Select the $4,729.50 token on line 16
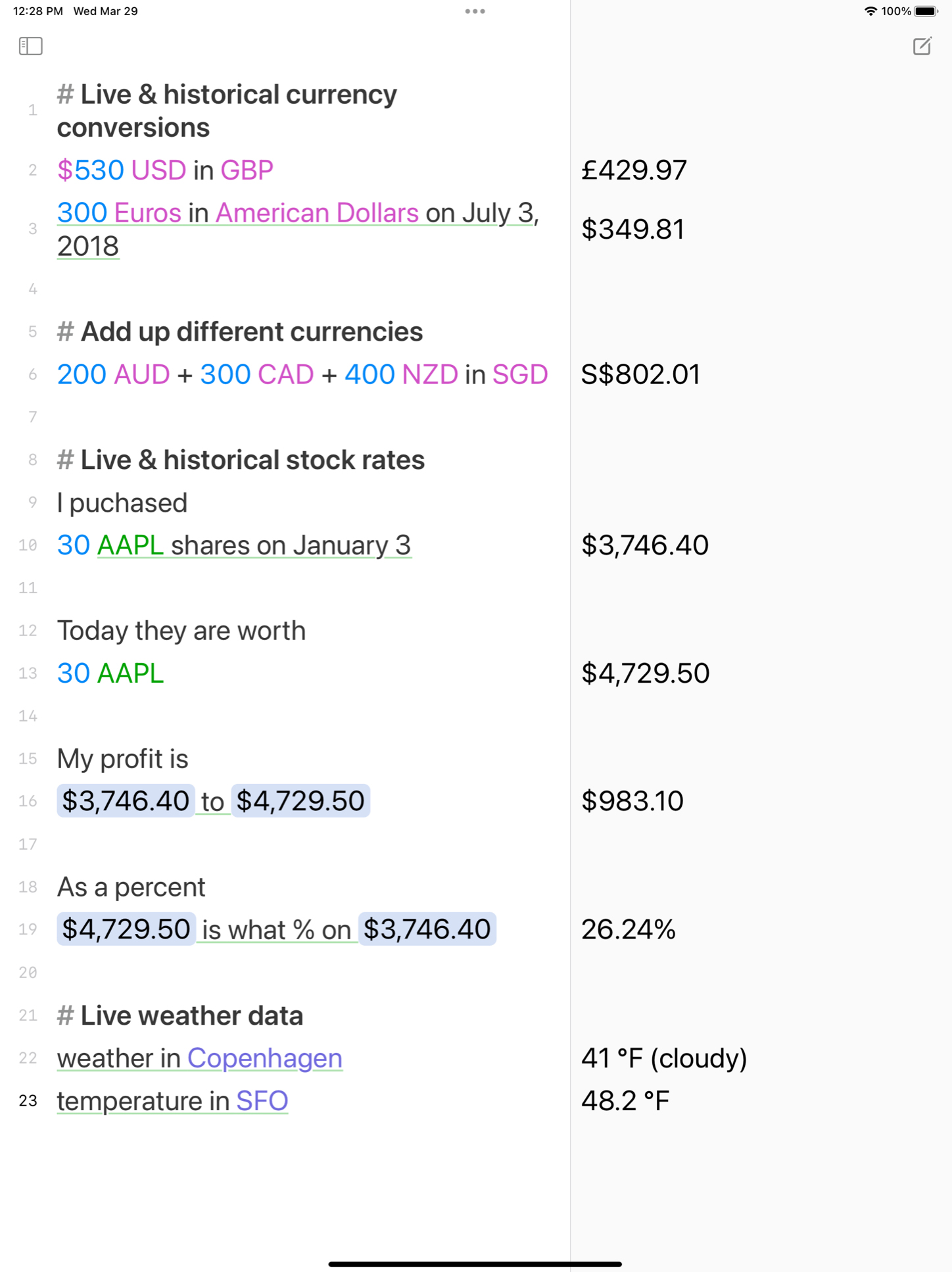This screenshot has height=1272, width=952. click(300, 800)
